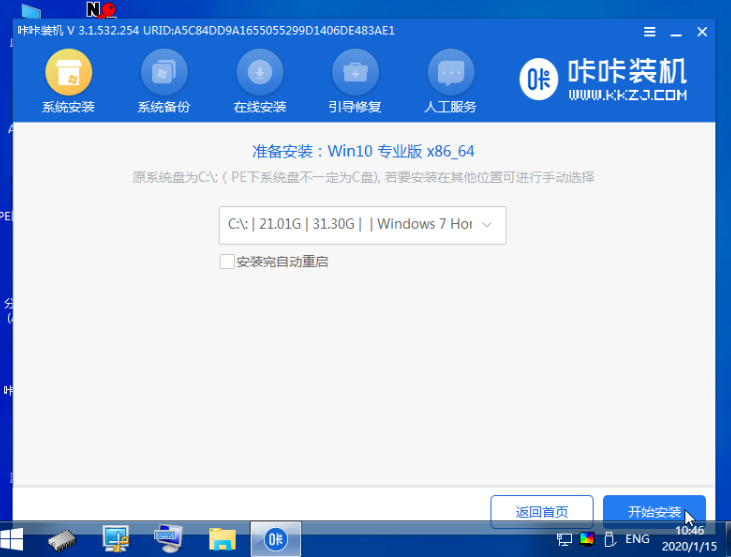
Task: Click the 准备安装：Win10 专业版 x86_64 heading
Action: click(x=363, y=151)
